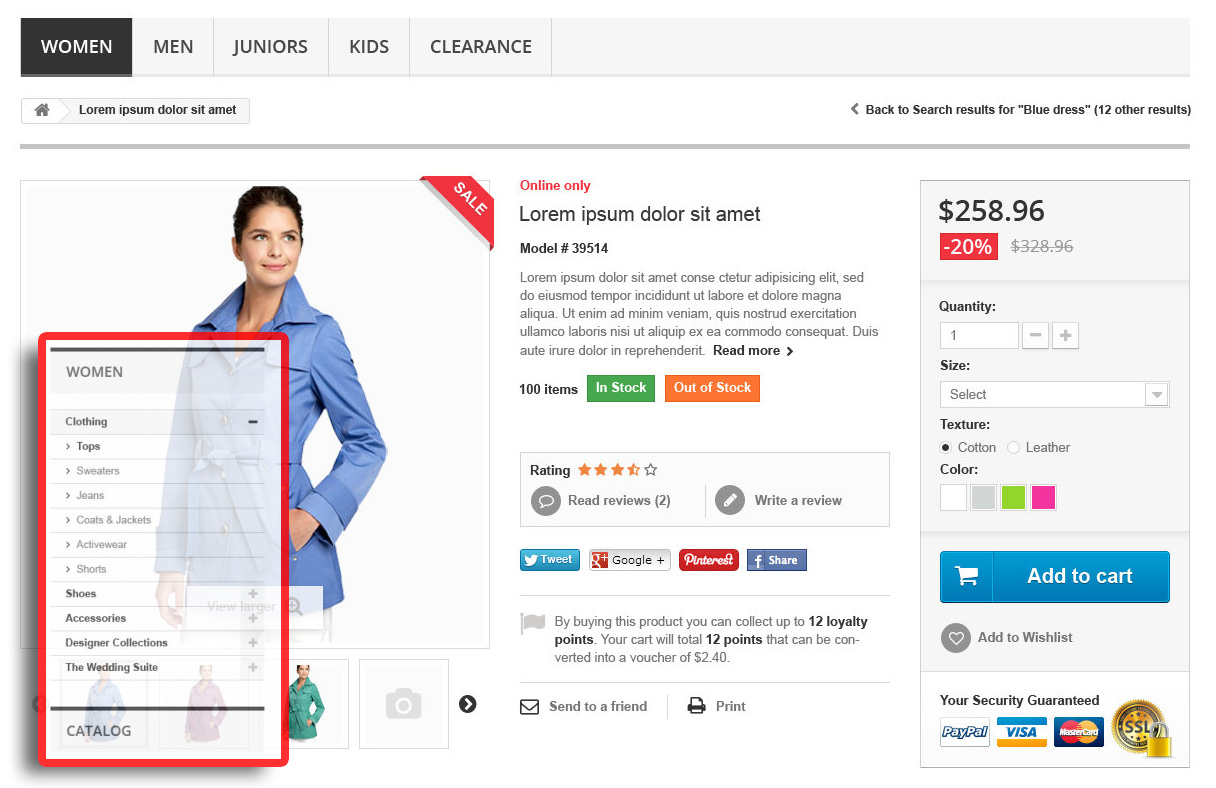Click the Lorem ipsum breadcrumb link

[157, 110]
